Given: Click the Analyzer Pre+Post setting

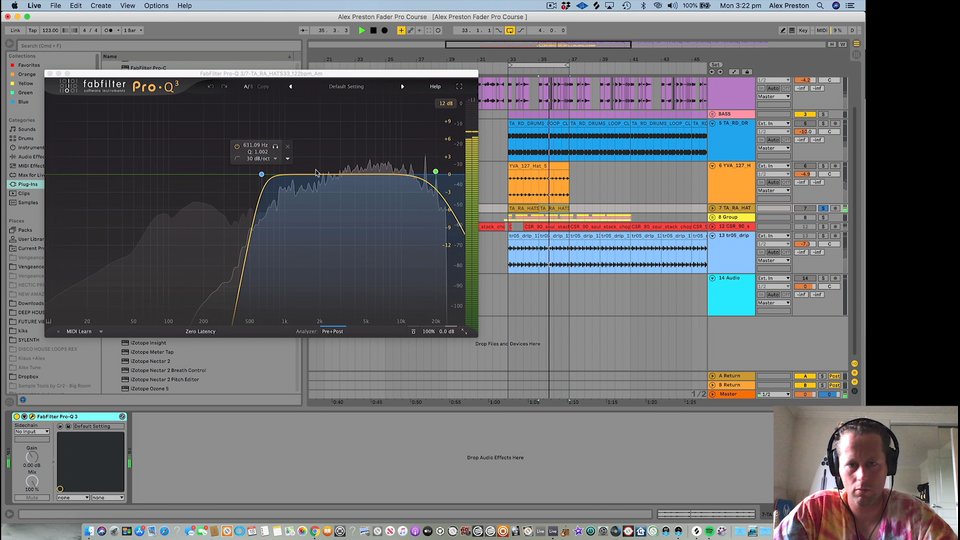Looking at the screenshot, I should tap(332, 331).
